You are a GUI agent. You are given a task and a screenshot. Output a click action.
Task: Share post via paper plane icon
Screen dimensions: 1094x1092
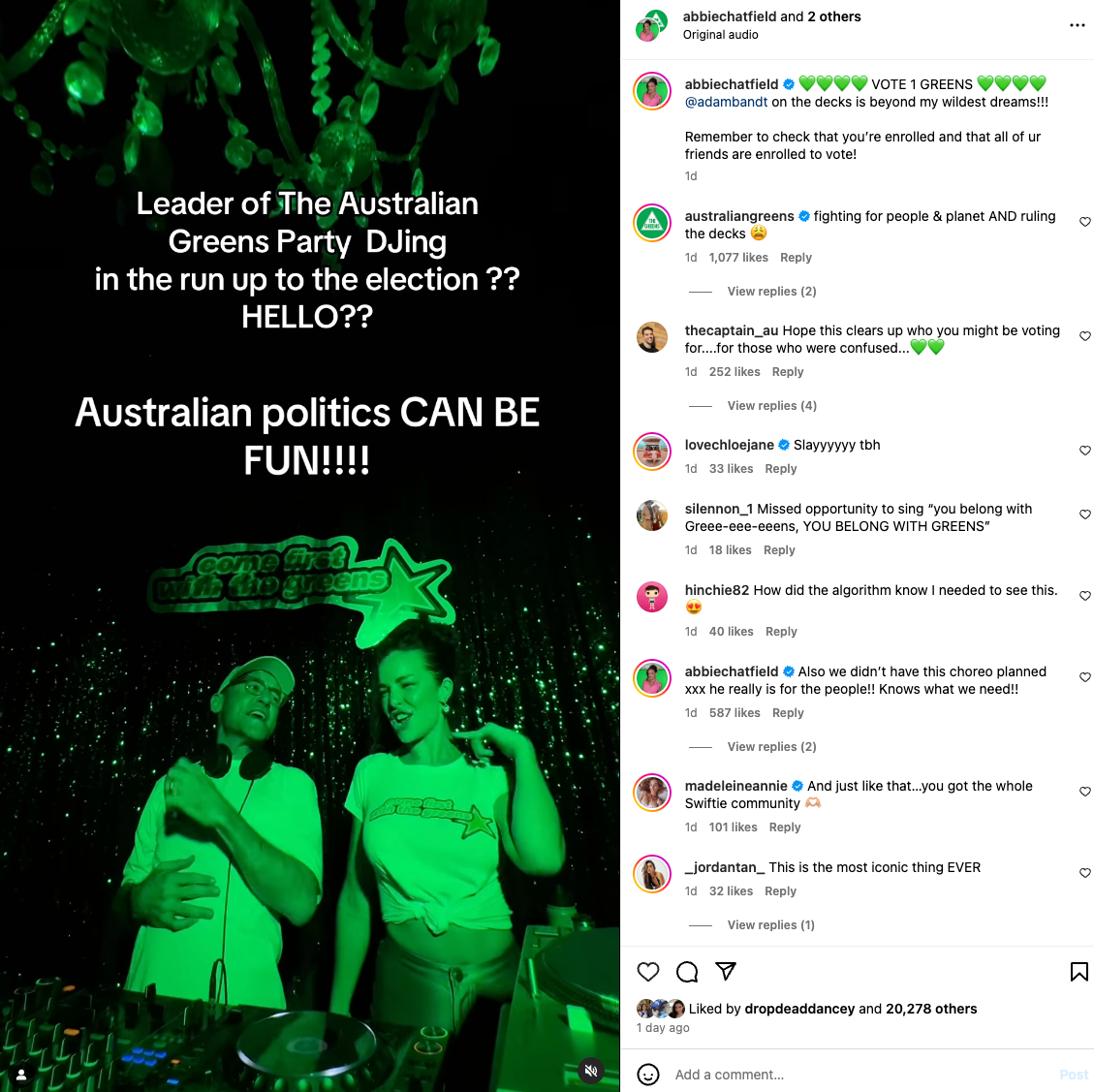(x=726, y=971)
